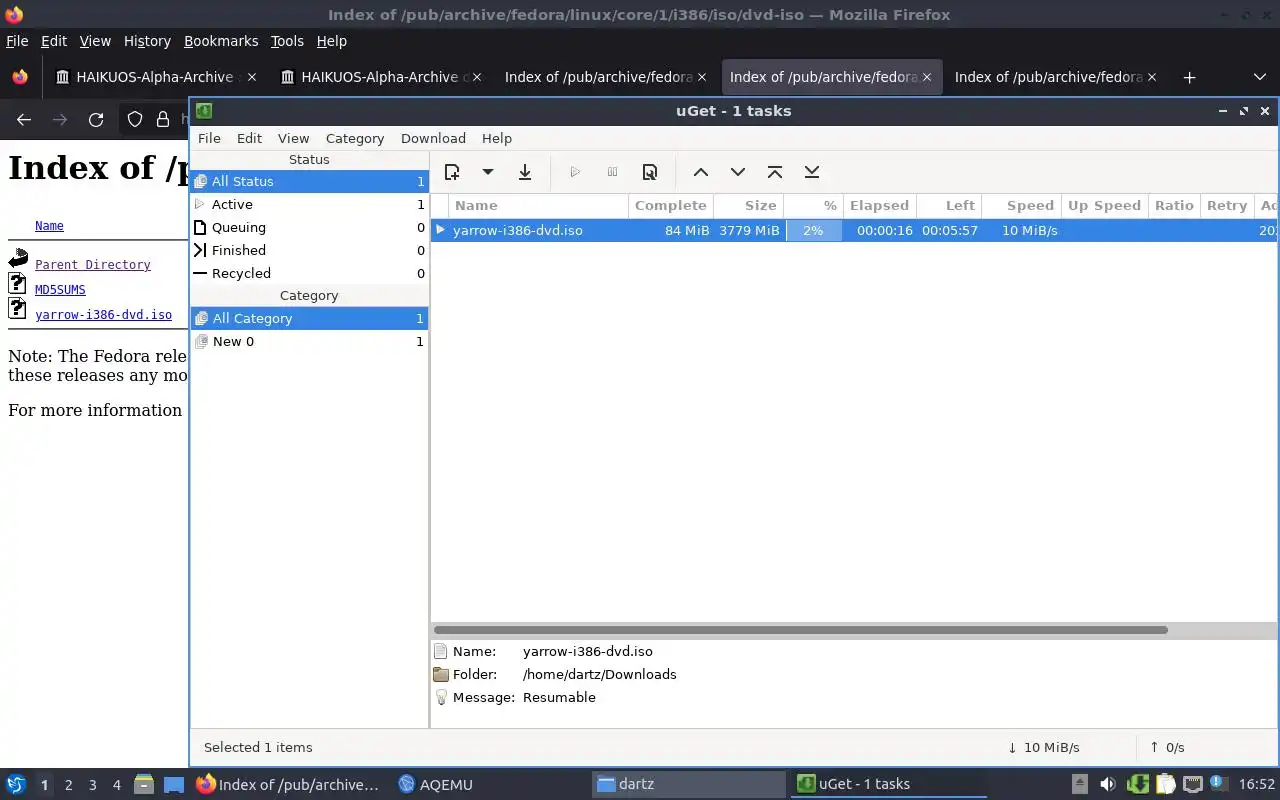Open Firefox Tools menu
The width and height of the screenshot is (1280, 800).
pos(287,41)
